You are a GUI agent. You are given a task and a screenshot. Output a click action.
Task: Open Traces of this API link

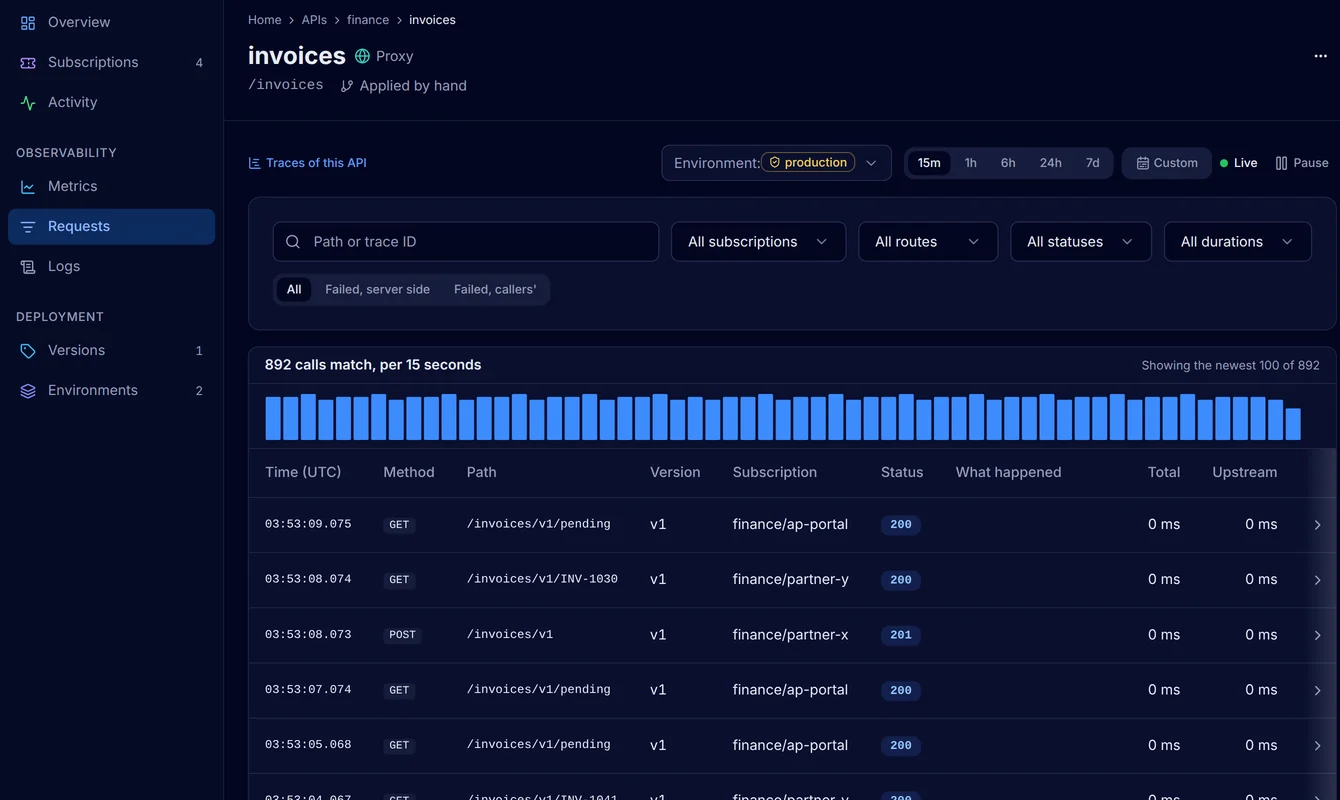tap(307, 163)
